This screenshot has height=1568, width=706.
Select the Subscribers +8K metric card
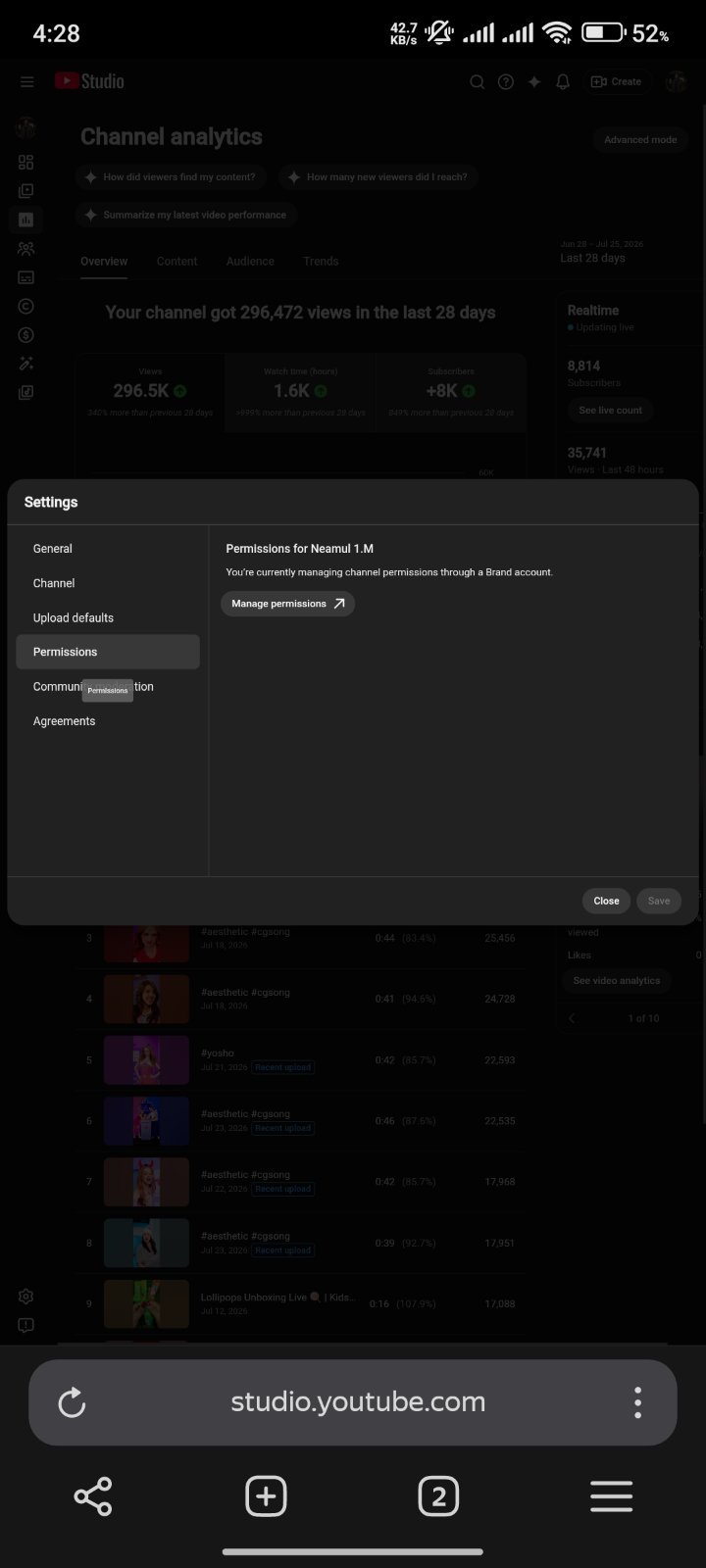coord(451,392)
